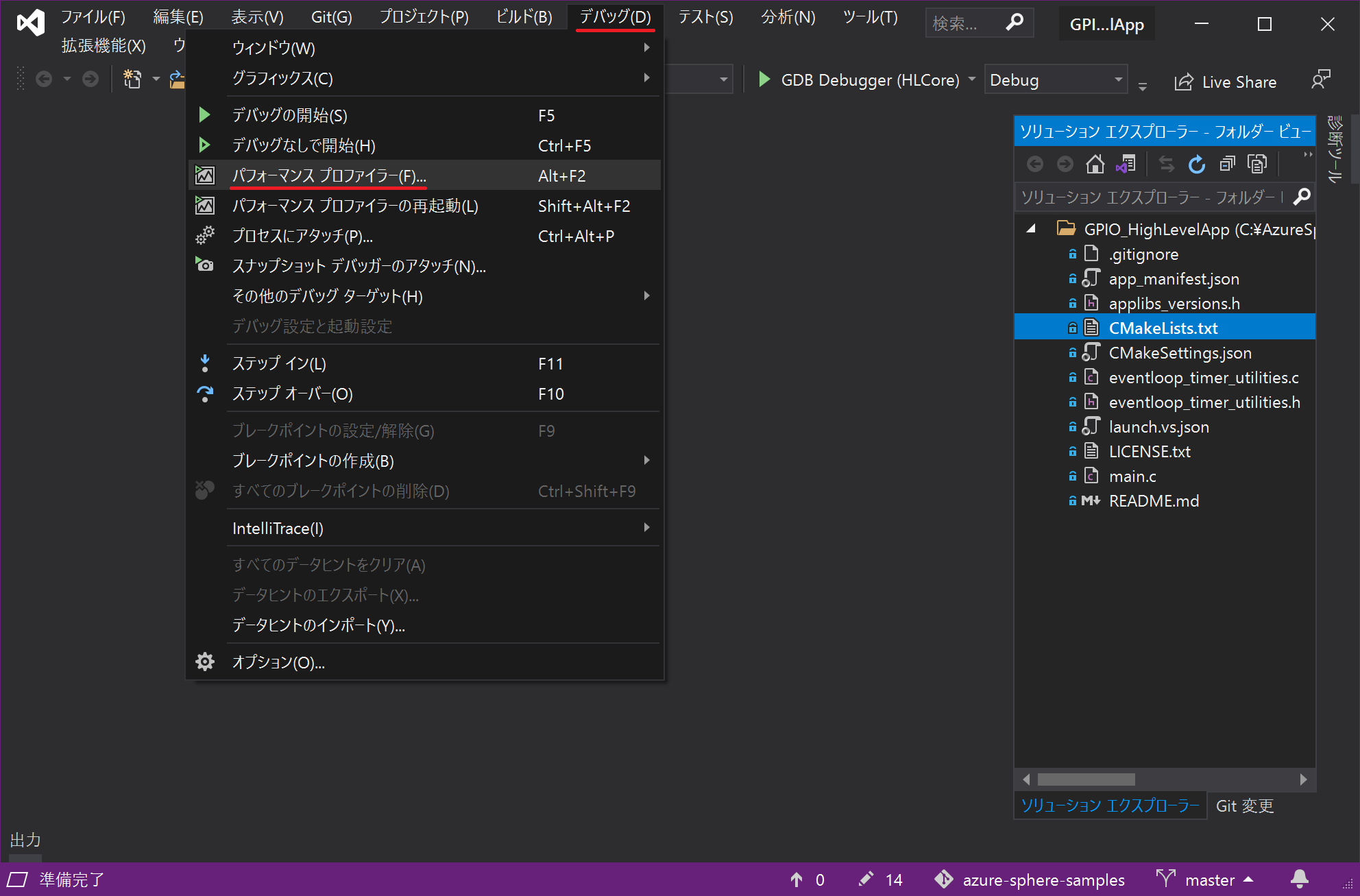
Task: Click the switch views icon beside Home
Action: [x=1126, y=164]
